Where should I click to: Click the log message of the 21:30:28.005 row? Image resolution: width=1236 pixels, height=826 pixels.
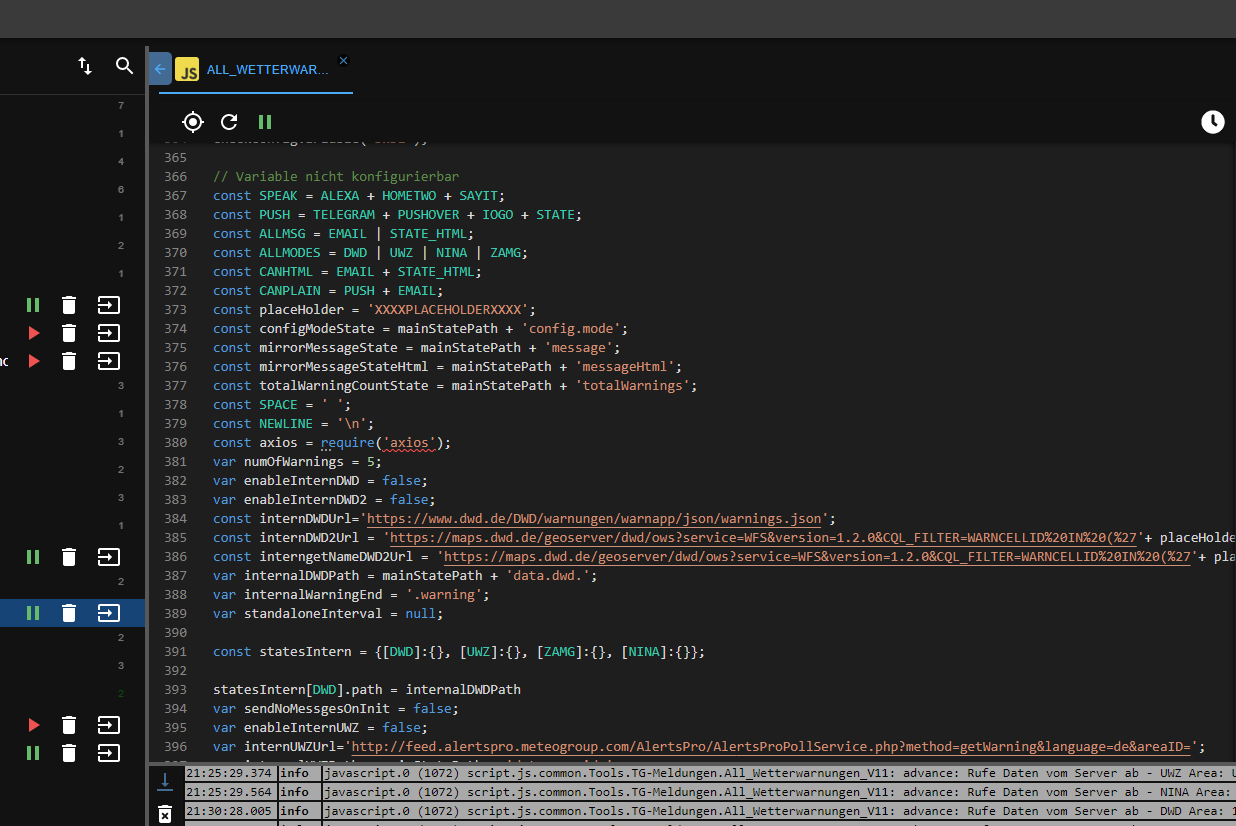click(779, 811)
